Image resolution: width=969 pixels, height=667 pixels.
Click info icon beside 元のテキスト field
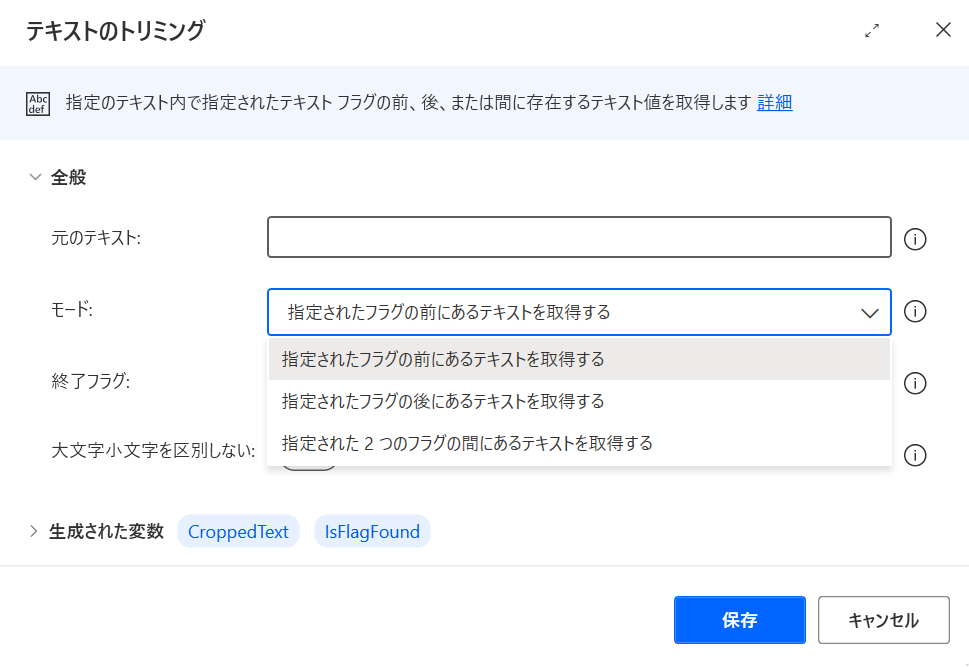[915, 239]
